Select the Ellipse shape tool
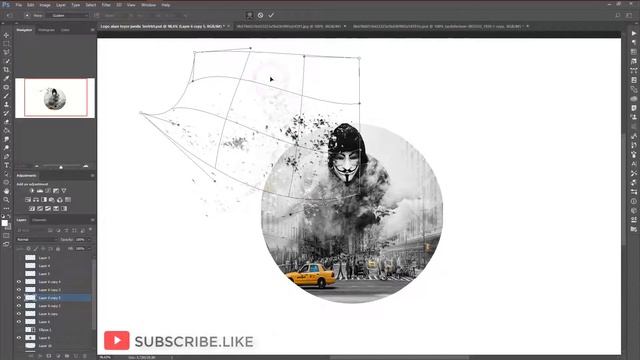Screen dimensions: 640x360 pos(6,182)
